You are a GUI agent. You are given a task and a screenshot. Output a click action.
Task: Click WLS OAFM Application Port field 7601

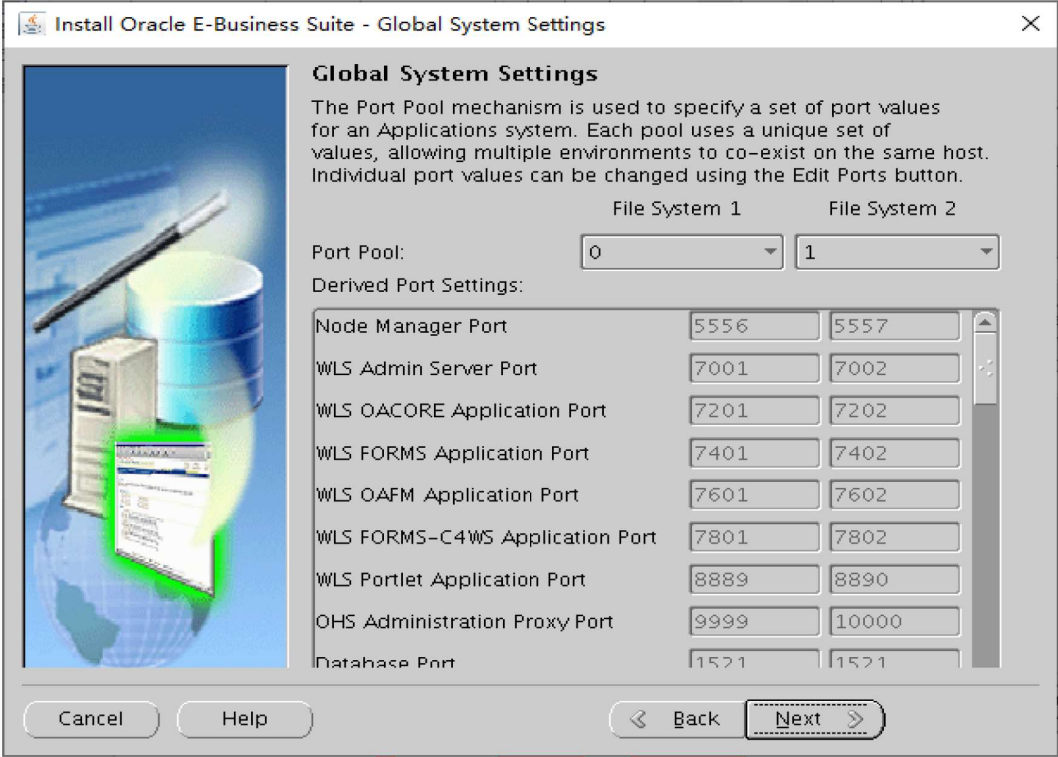754,495
